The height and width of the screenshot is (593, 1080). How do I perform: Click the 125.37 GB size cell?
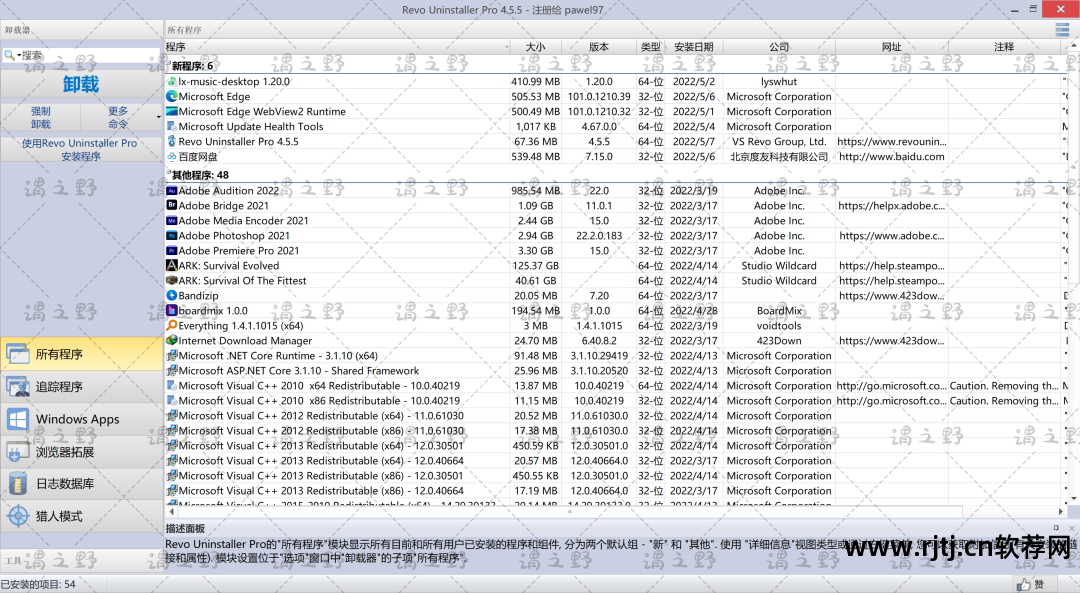click(x=536, y=265)
